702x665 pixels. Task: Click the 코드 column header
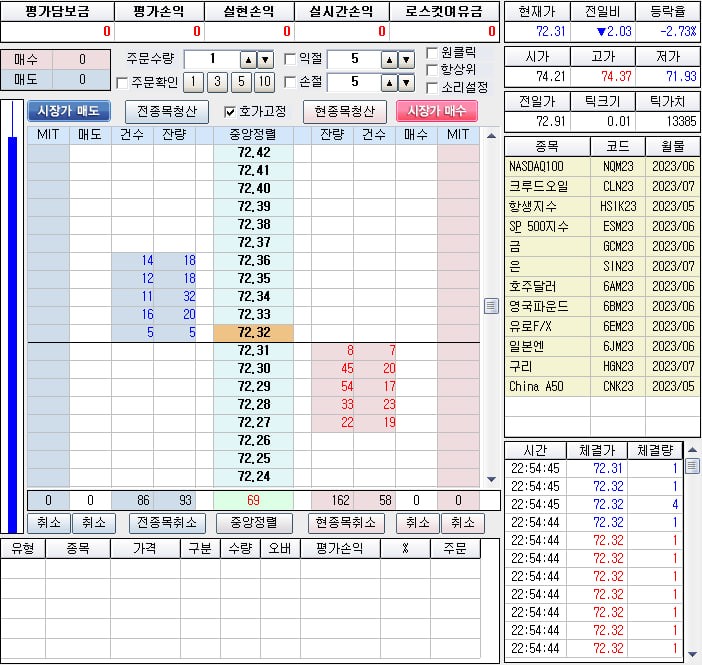click(618, 146)
